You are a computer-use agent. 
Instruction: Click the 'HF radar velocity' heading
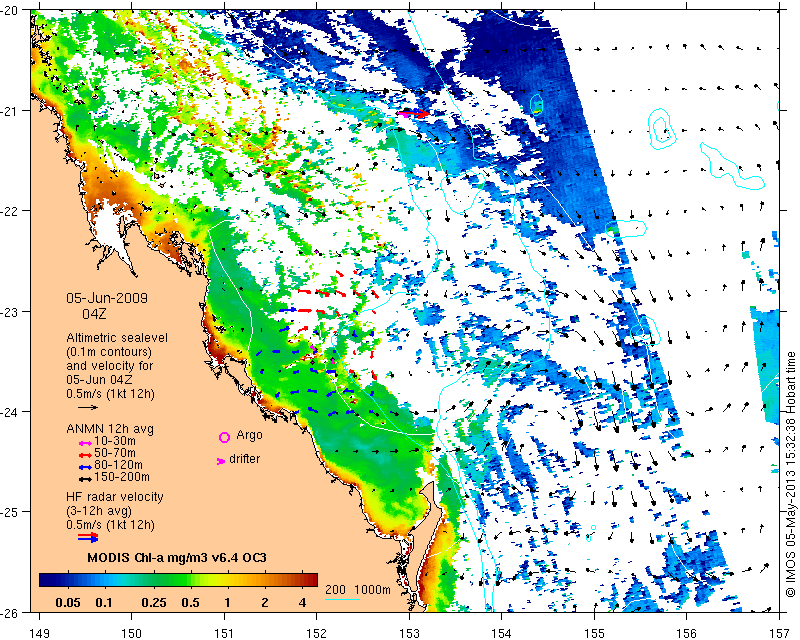tap(115, 497)
